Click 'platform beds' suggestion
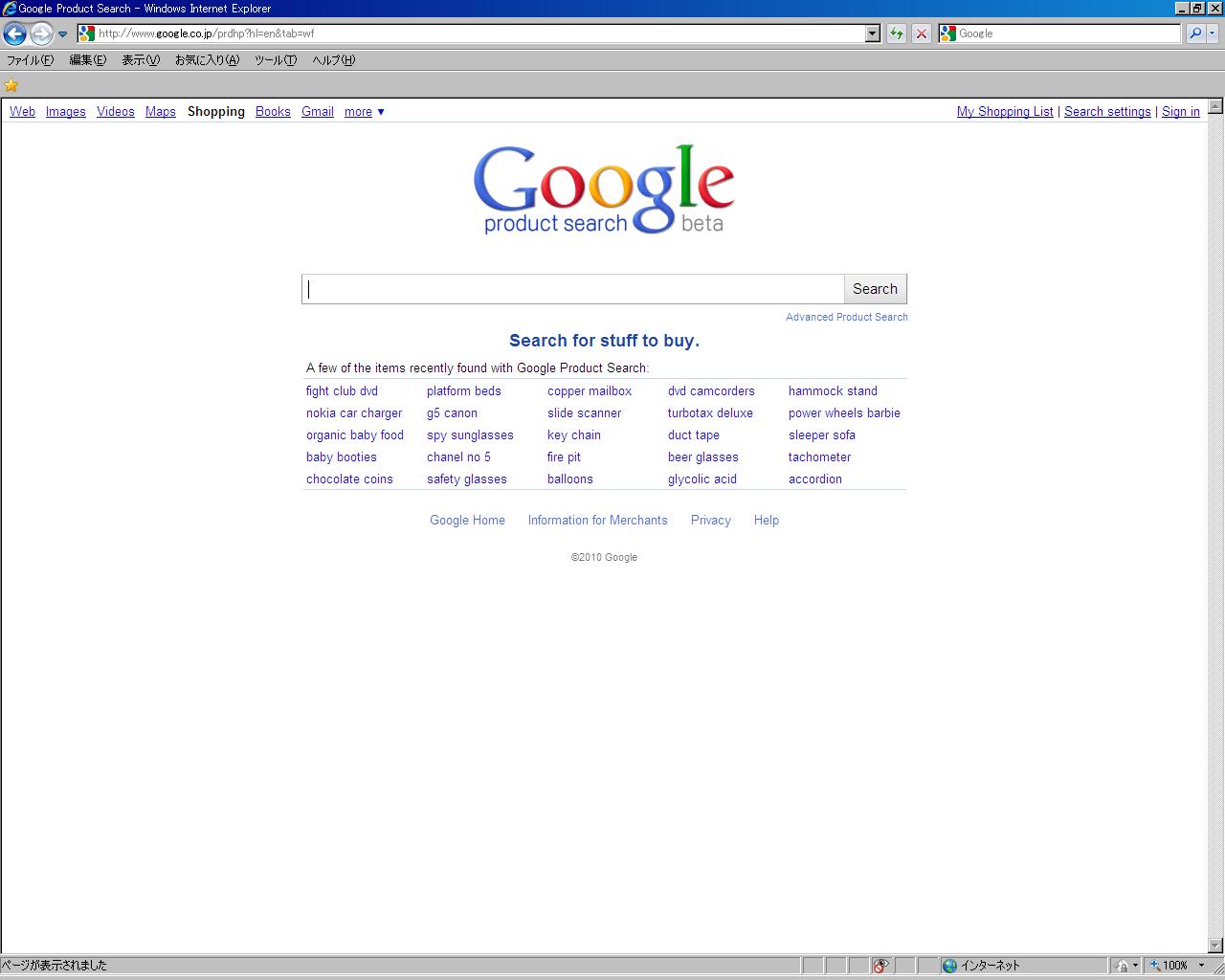 pyautogui.click(x=464, y=391)
